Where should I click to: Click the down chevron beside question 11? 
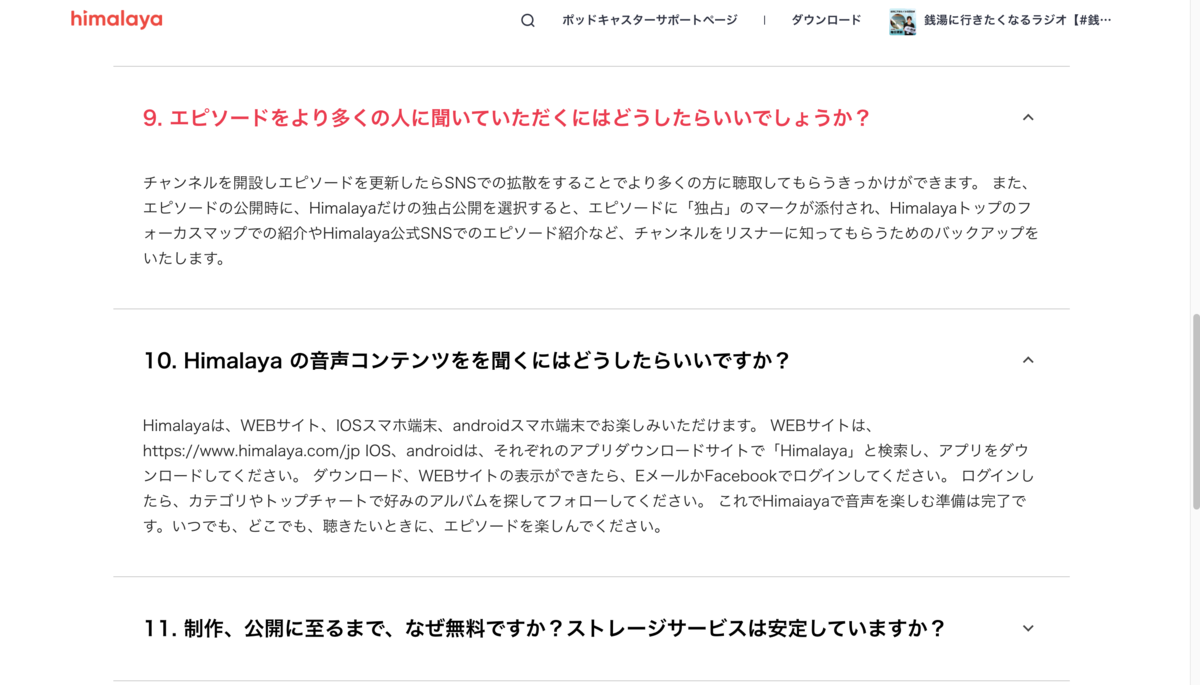click(x=1027, y=628)
